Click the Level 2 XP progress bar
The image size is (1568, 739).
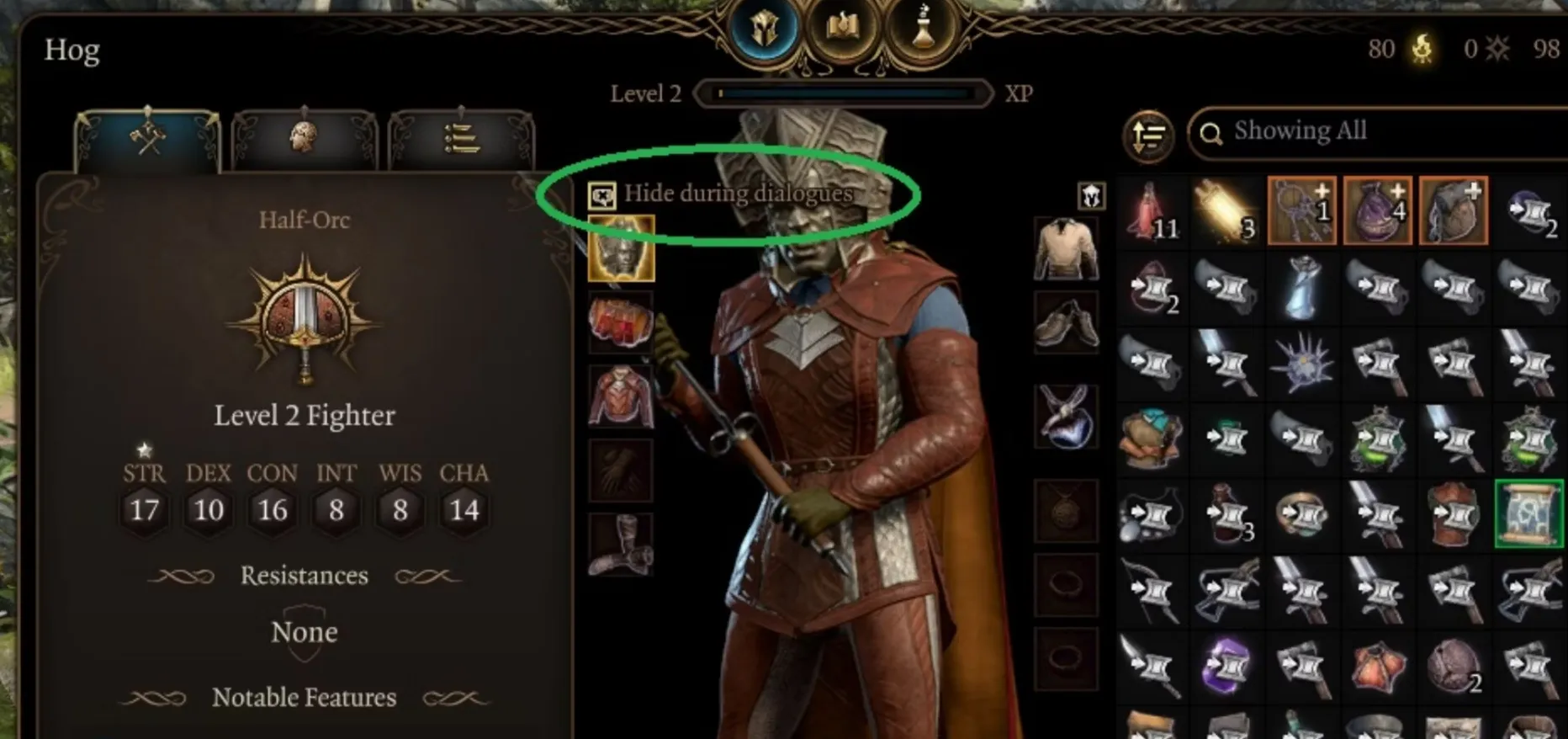843,93
